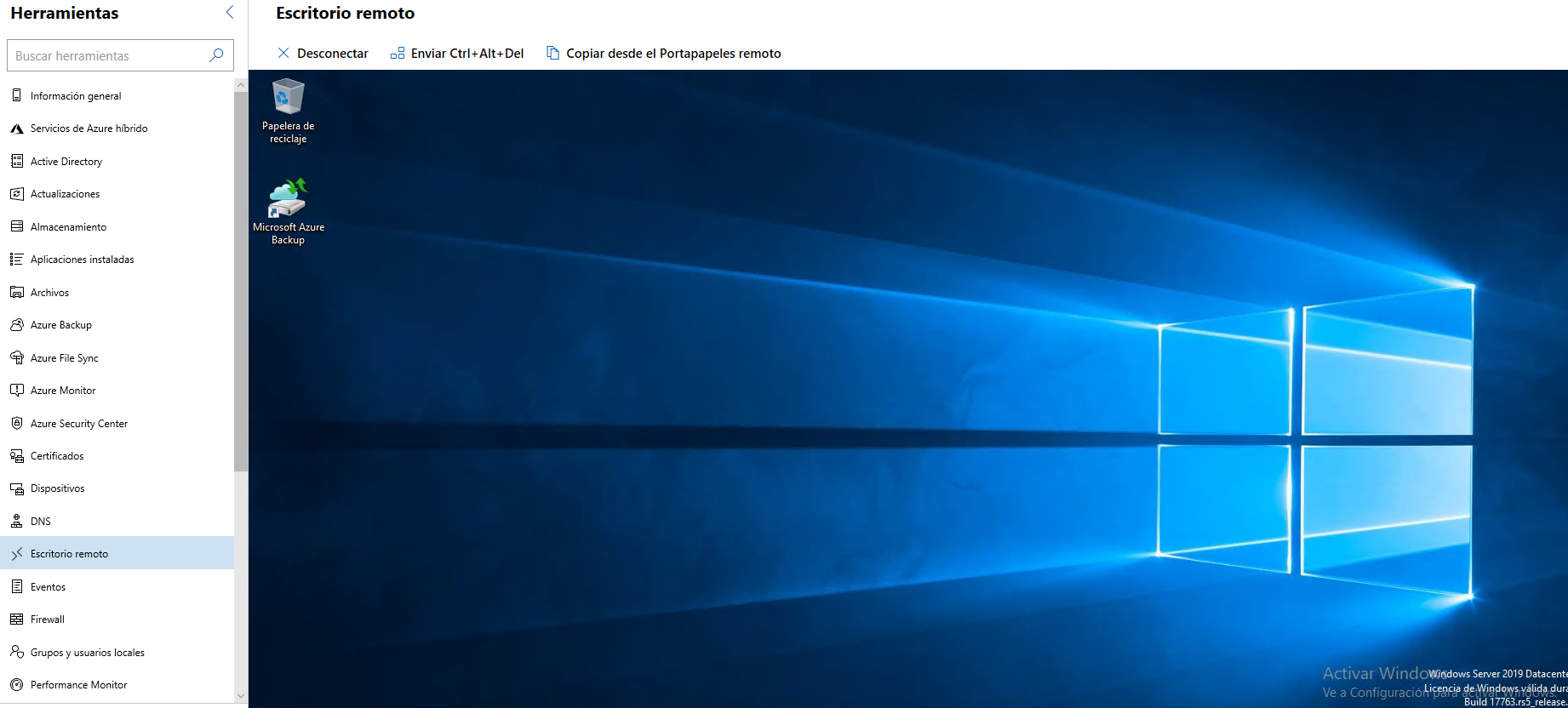Collapse the Herramientas panel with chevron
1568x708 pixels.
[x=229, y=12]
